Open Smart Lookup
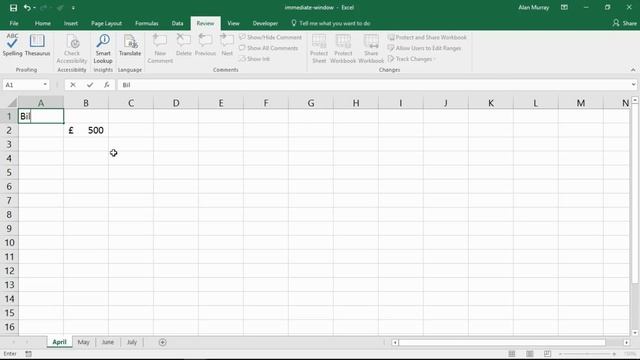Image resolution: width=640 pixels, height=360 pixels. 103,49
